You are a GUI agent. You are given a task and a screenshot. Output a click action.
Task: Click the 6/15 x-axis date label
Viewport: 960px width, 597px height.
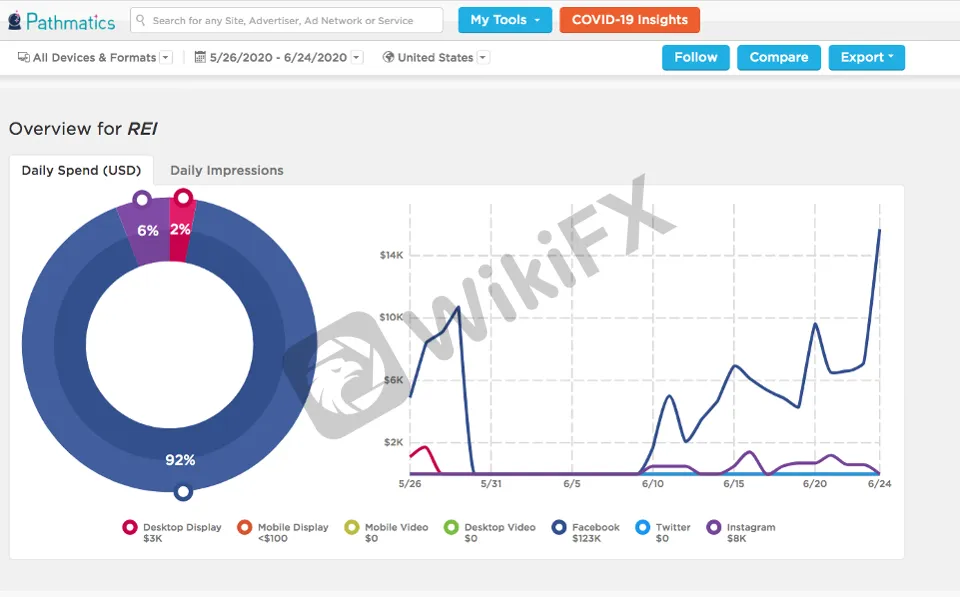[733, 484]
